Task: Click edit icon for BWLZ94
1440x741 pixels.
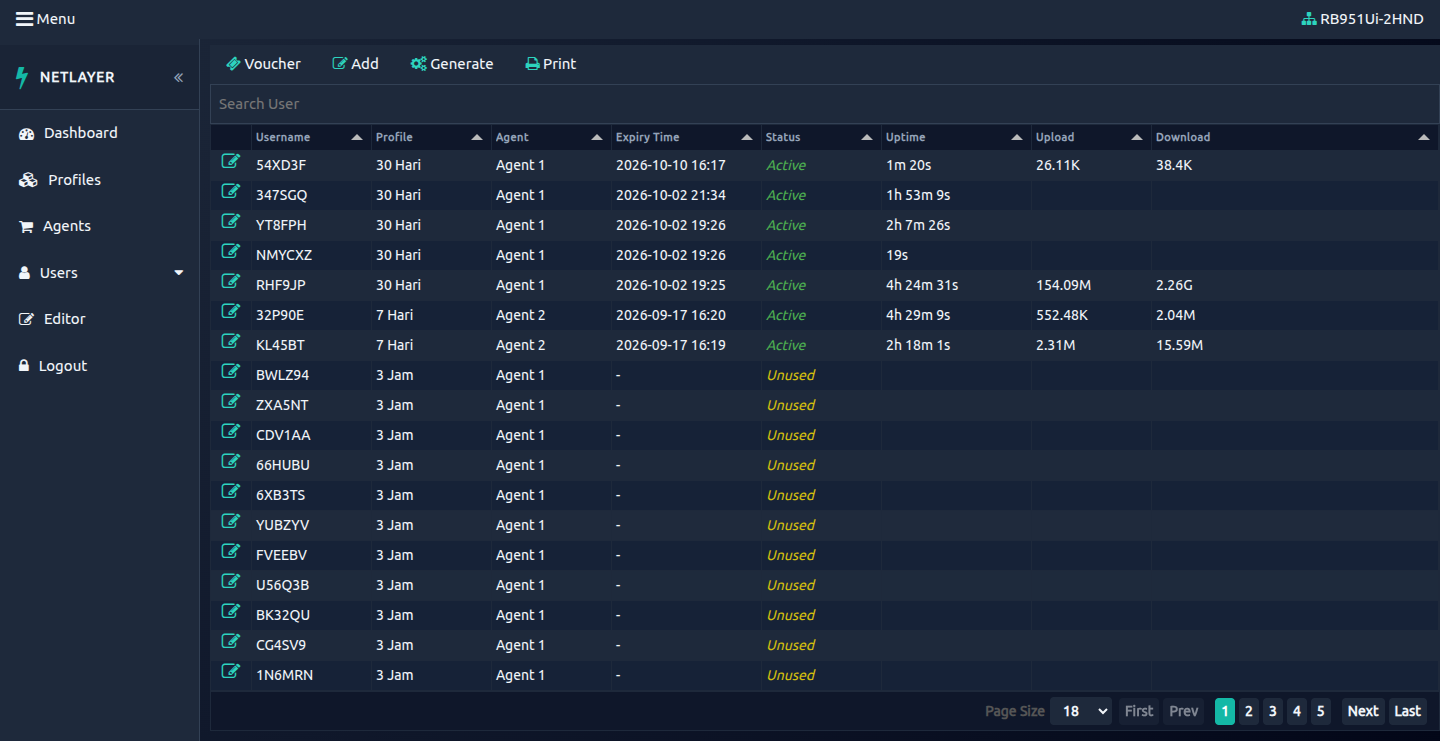Action: click(x=231, y=371)
